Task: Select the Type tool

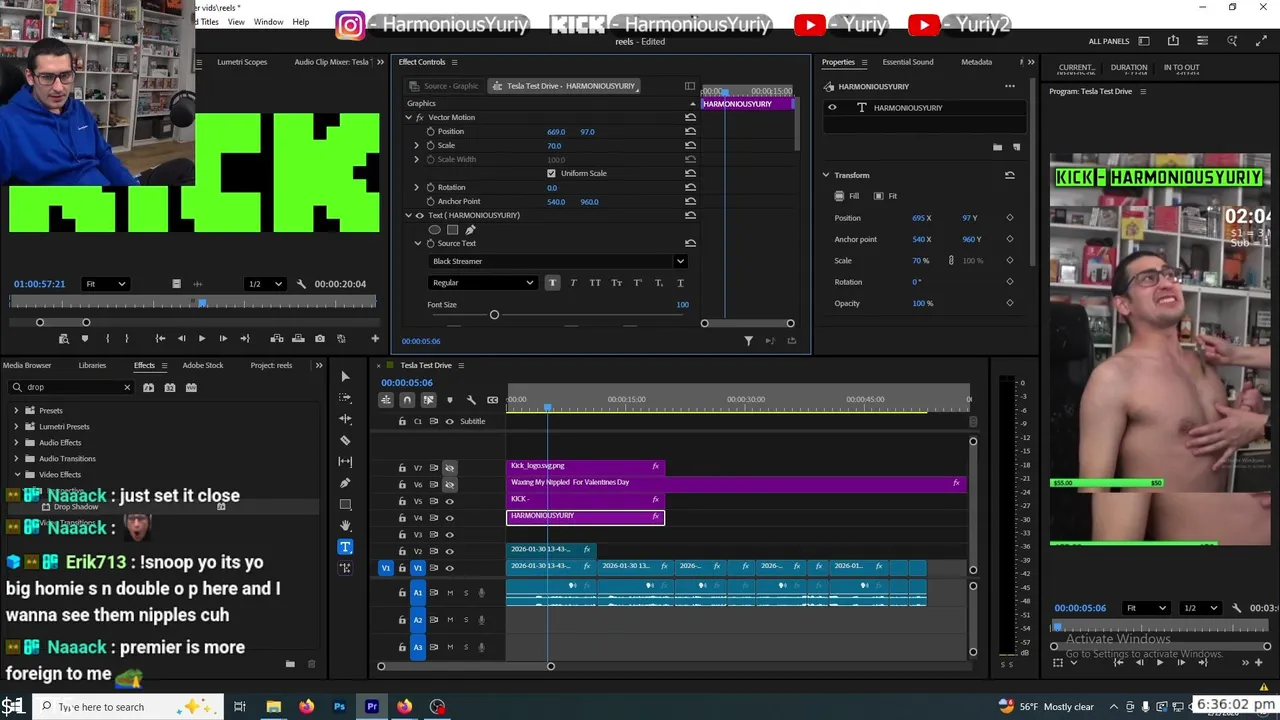Action: coord(345,546)
